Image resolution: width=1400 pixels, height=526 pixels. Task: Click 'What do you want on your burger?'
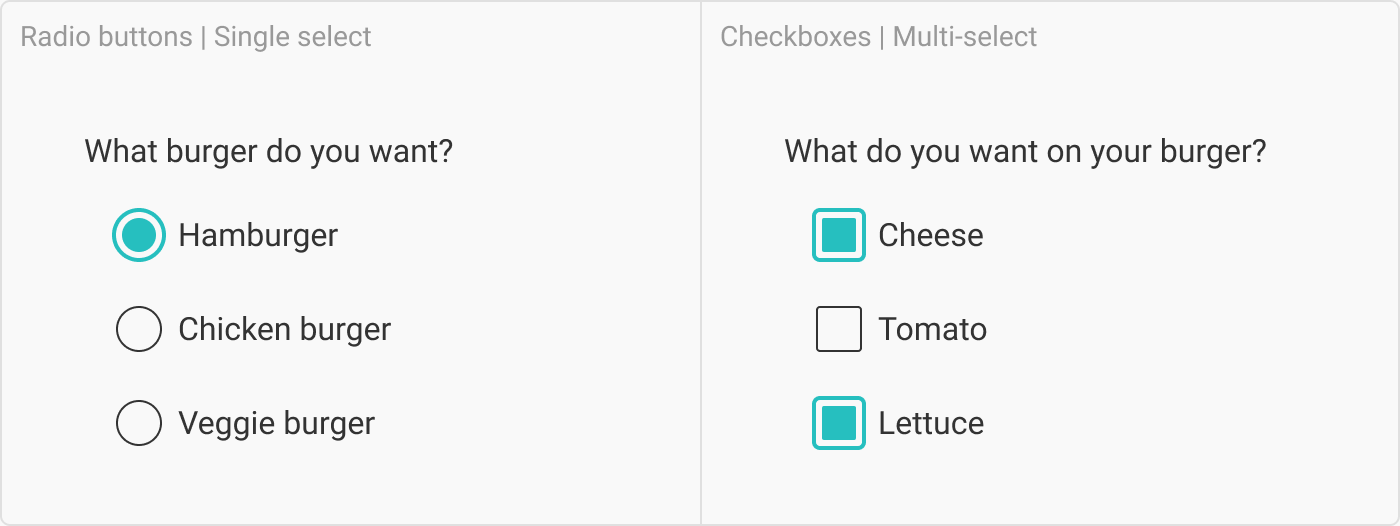point(1026,152)
